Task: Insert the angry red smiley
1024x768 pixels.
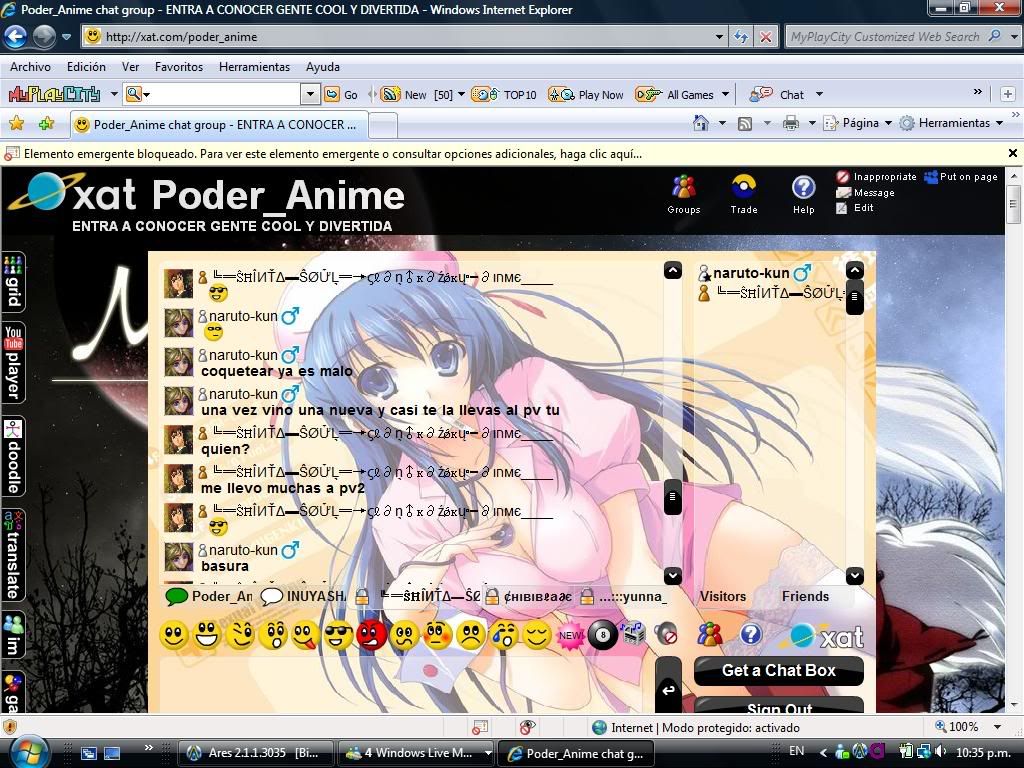Action: click(372, 635)
